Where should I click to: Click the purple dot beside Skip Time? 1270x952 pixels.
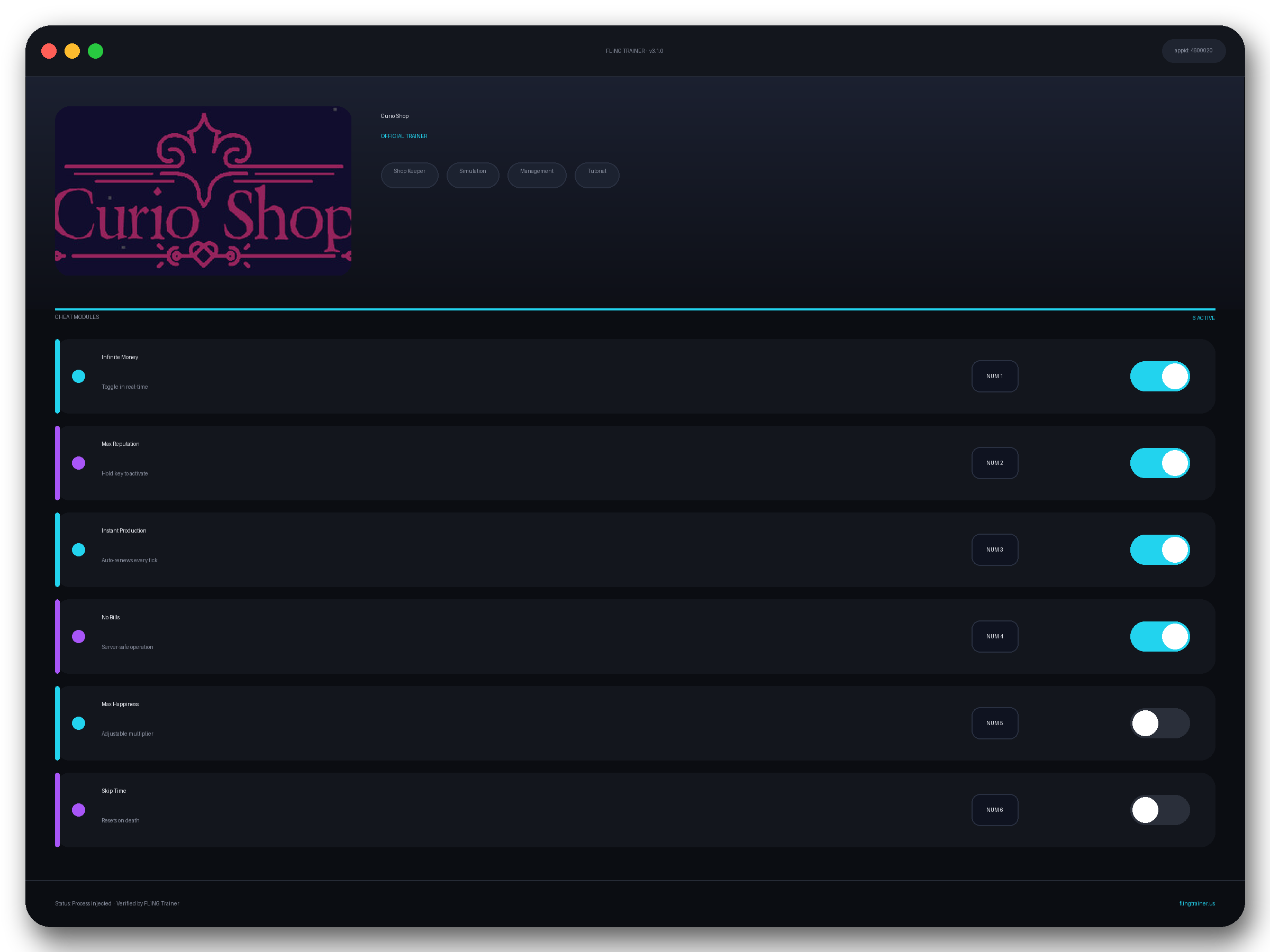[79, 810]
